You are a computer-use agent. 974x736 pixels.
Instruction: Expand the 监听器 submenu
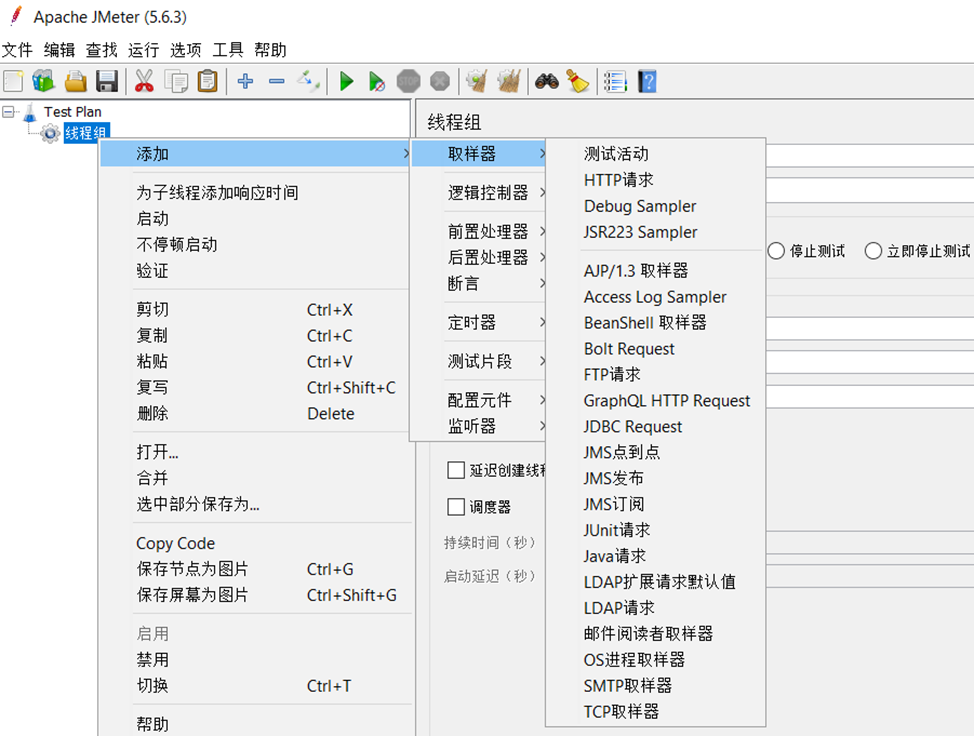472,426
